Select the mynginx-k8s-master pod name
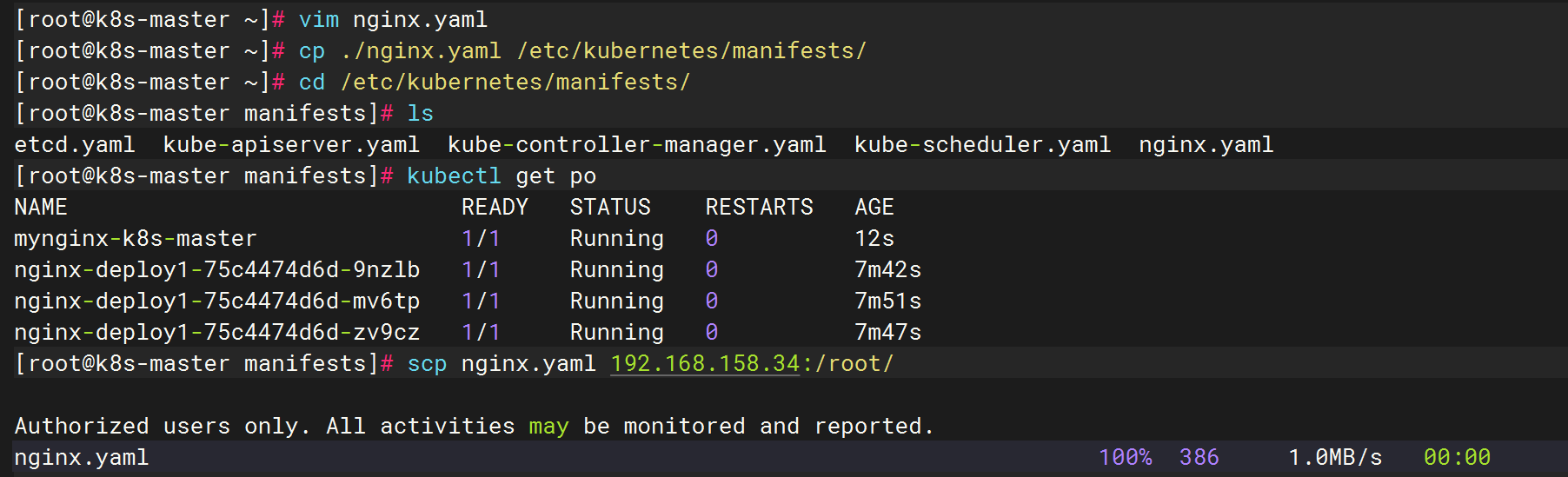 tap(136, 238)
